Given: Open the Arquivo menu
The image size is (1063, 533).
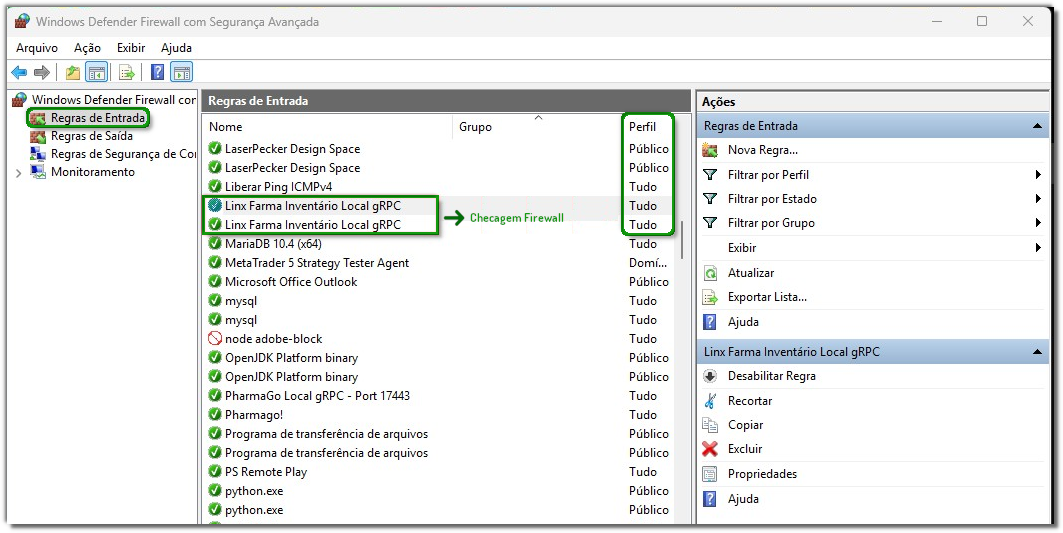Looking at the screenshot, I should (37, 48).
